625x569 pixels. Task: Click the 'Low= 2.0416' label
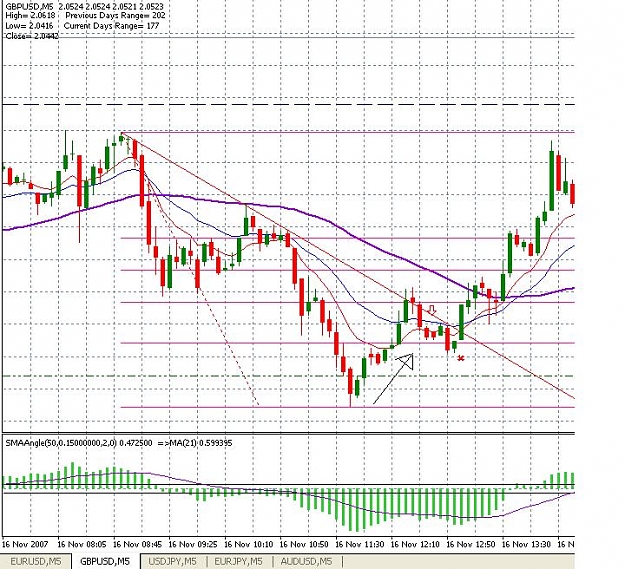click(x=29, y=26)
